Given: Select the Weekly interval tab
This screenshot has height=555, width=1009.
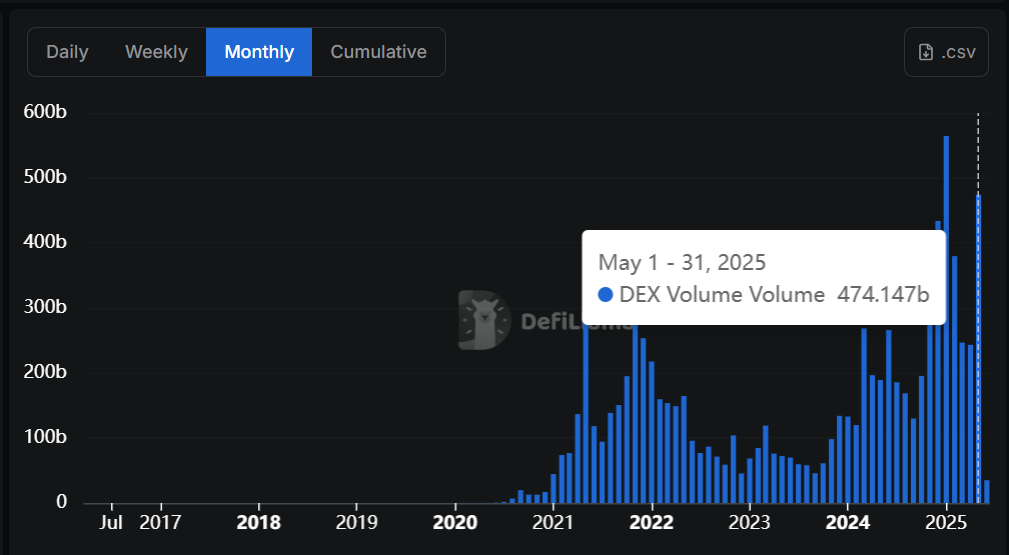Looking at the screenshot, I should 156,52.
